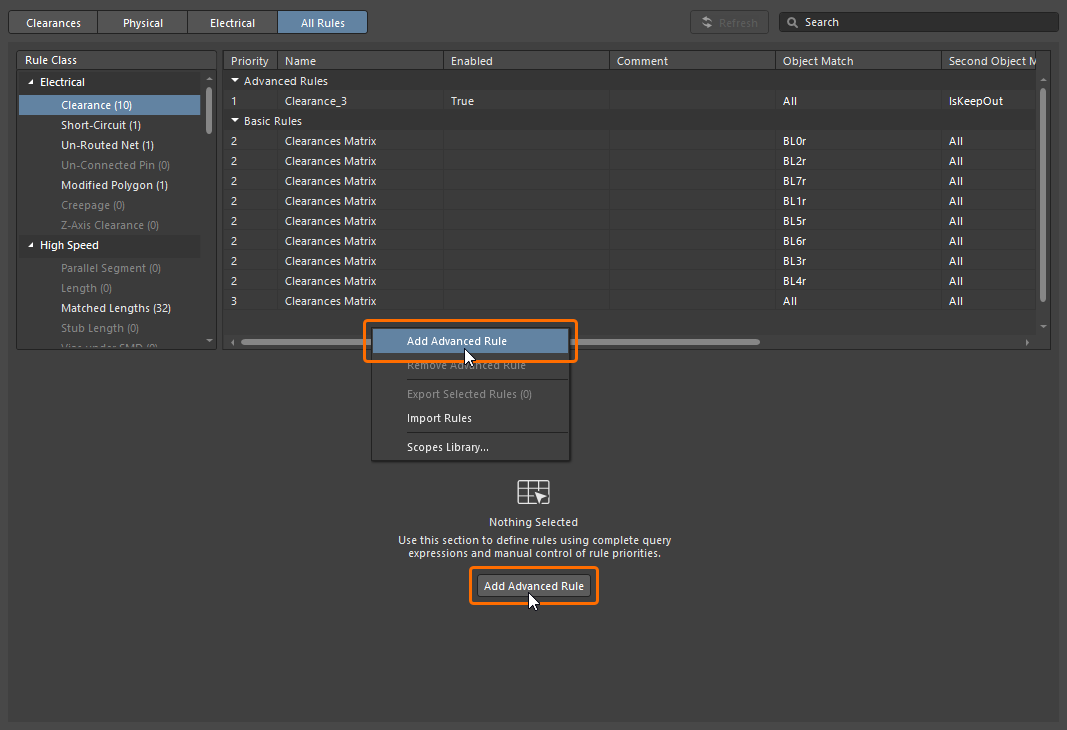Screen dimensions: 1067x730
Task: Click the Add Advanced Rule button
Action: pos(534,586)
